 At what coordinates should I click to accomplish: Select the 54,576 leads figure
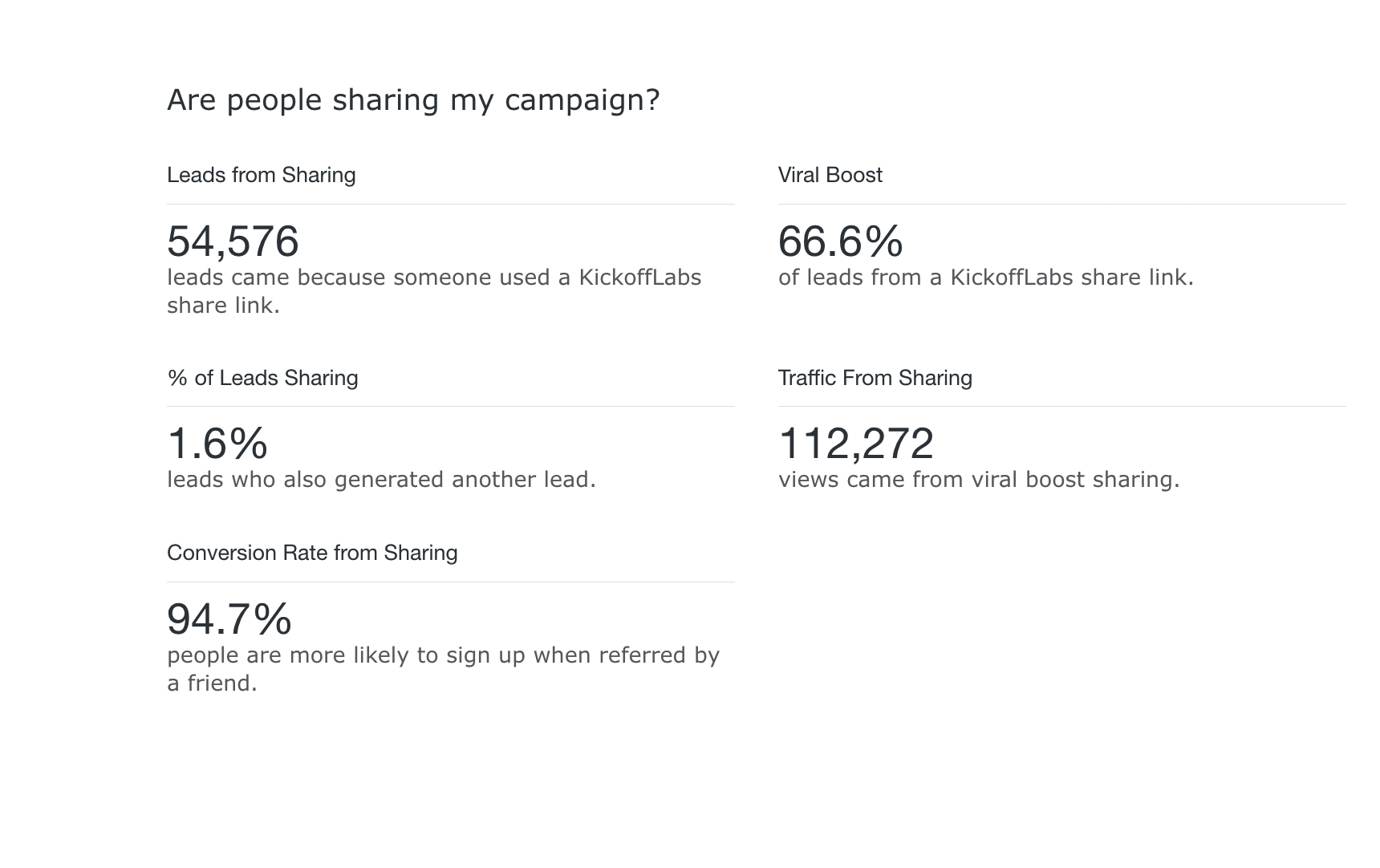[233, 241]
